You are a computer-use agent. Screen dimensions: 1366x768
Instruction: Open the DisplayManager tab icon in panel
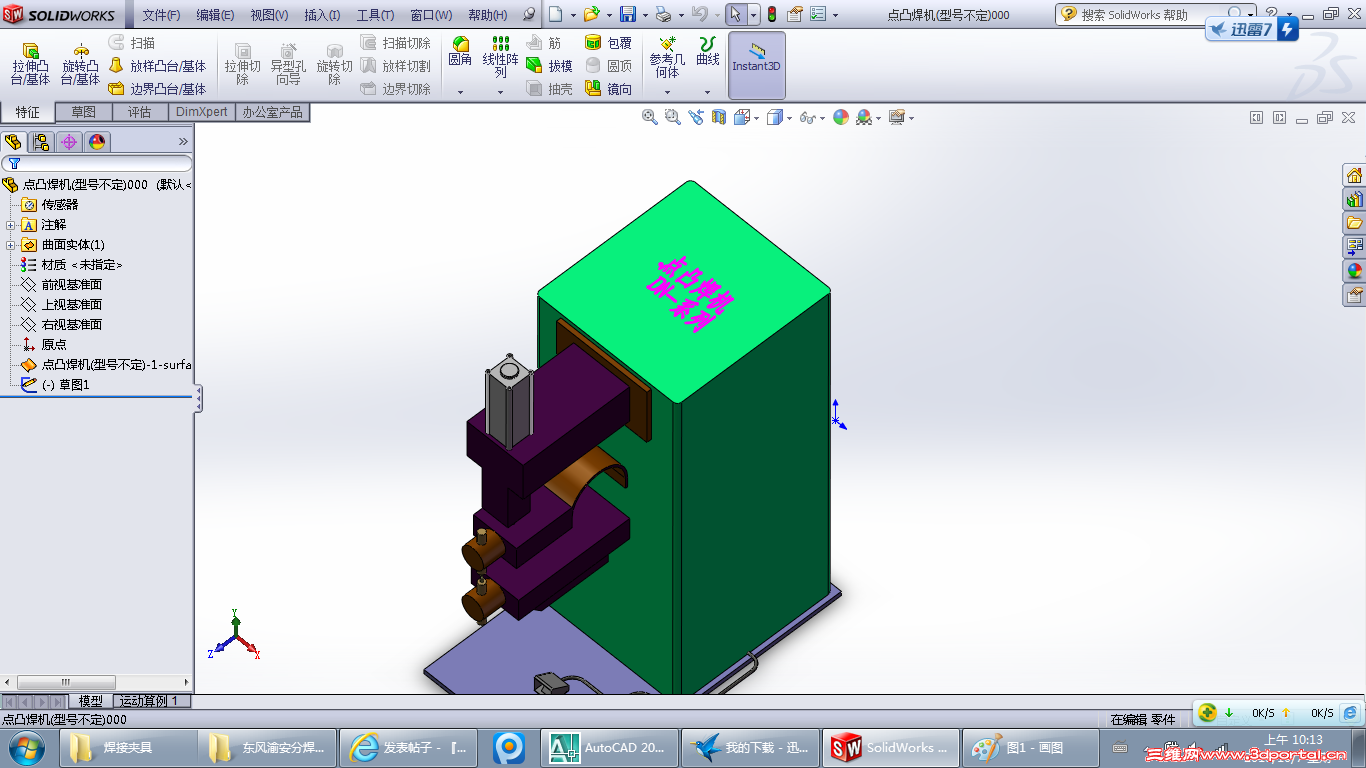[x=97, y=142]
